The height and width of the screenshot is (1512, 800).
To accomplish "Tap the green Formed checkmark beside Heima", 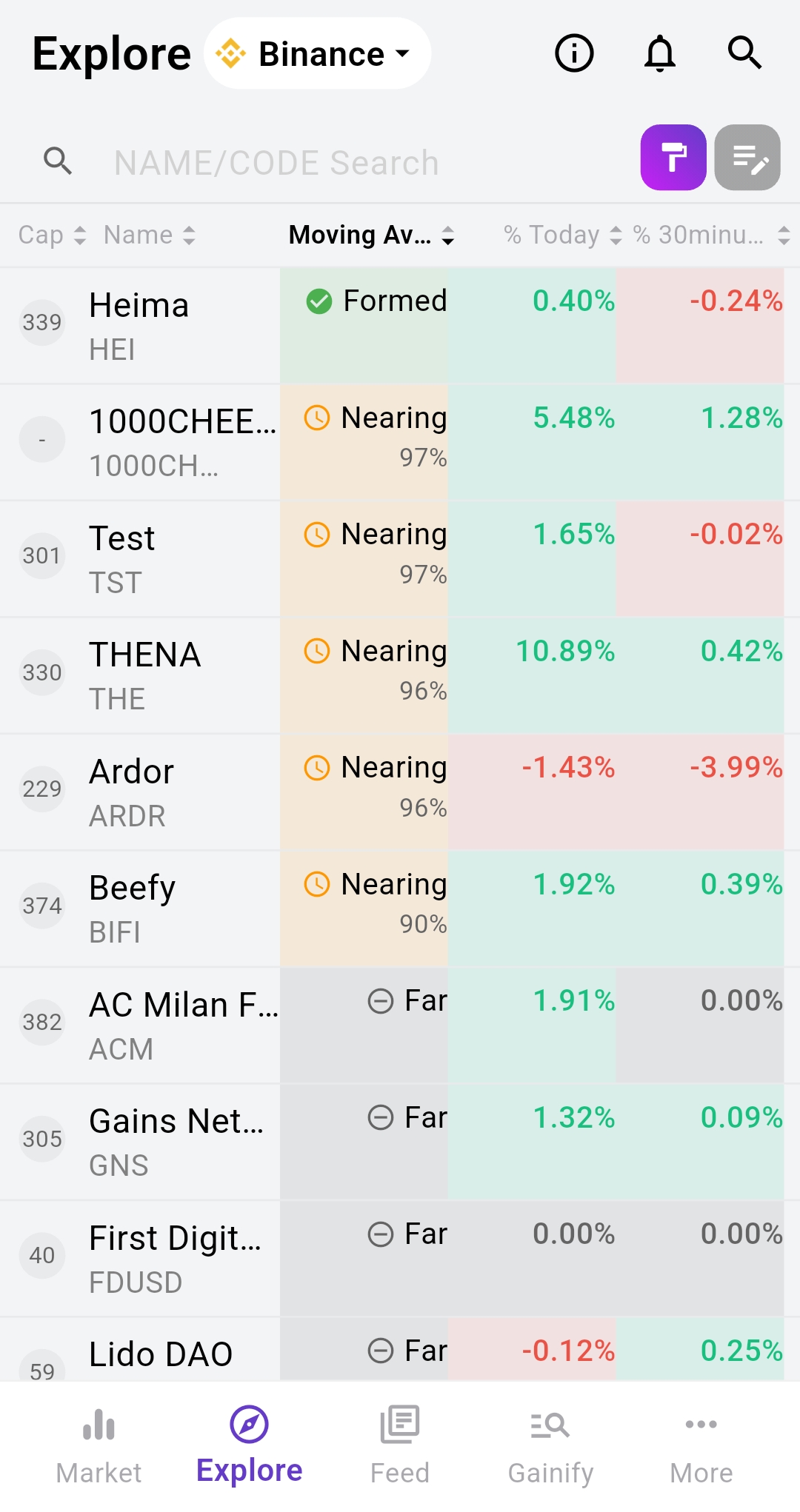I will click(319, 301).
